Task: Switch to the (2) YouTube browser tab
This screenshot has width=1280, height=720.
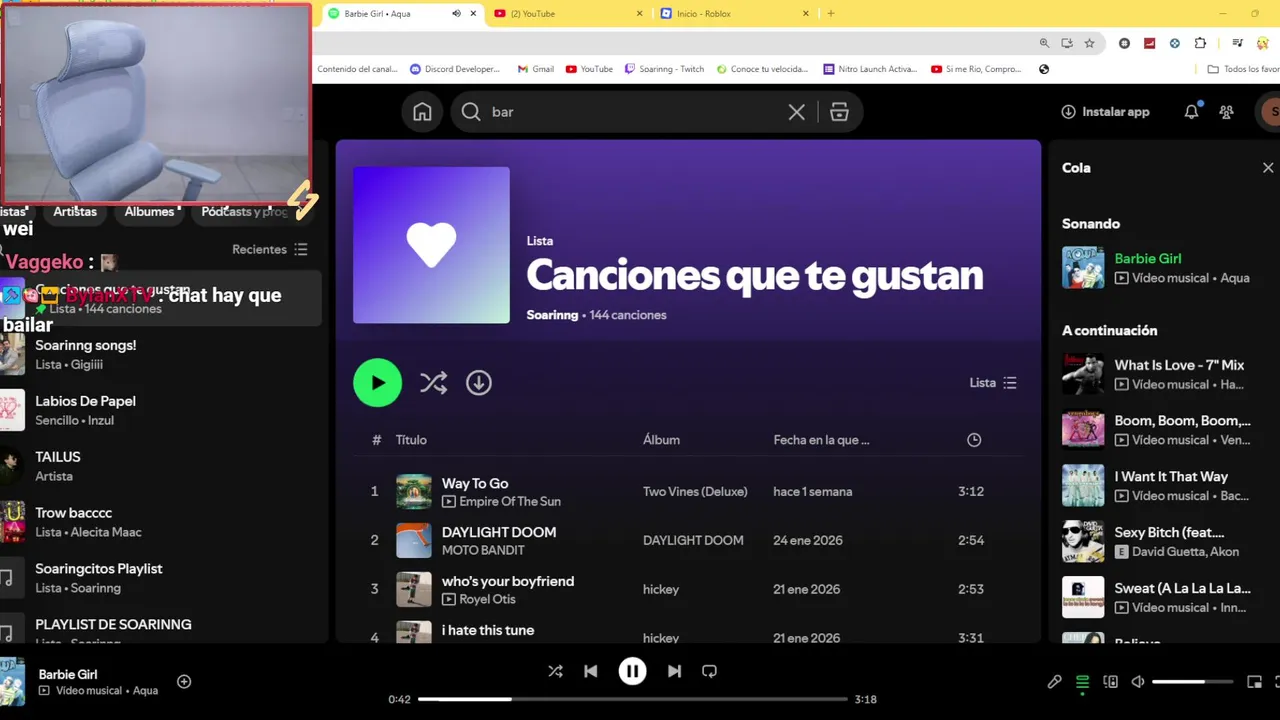Action: (x=570, y=14)
